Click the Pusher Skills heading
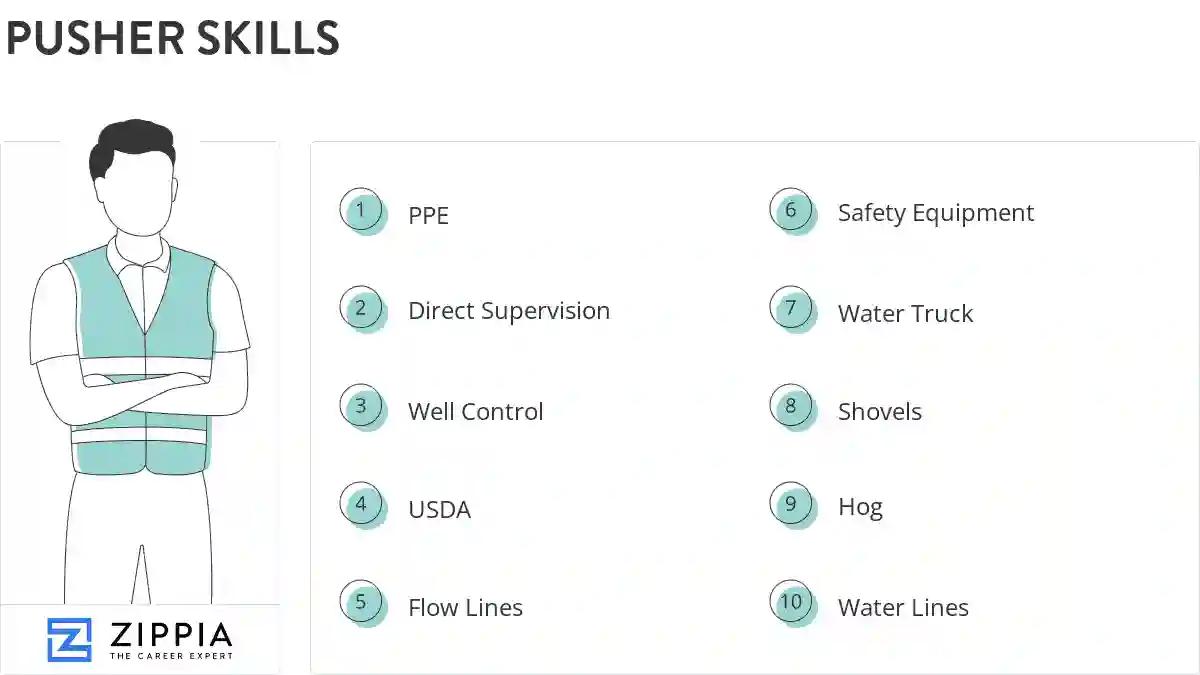The width and height of the screenshot is (1200, 675). pyautogui.click(x=173, y=38)
